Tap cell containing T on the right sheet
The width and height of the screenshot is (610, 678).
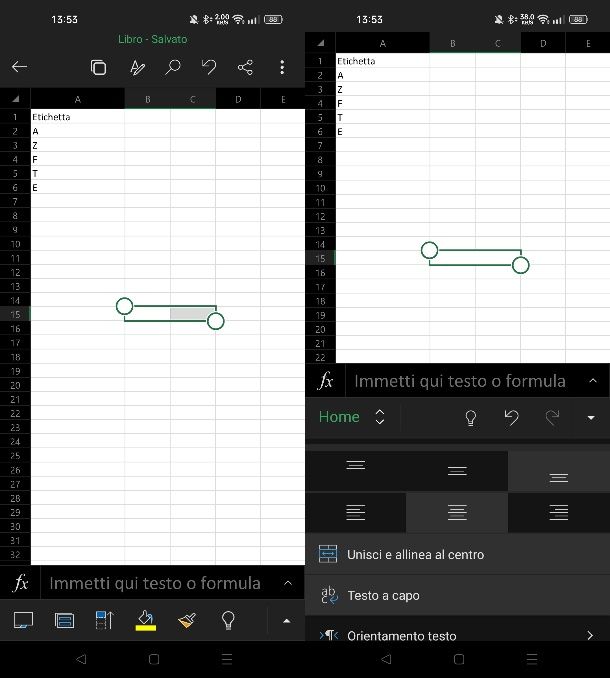click(383, 117)
